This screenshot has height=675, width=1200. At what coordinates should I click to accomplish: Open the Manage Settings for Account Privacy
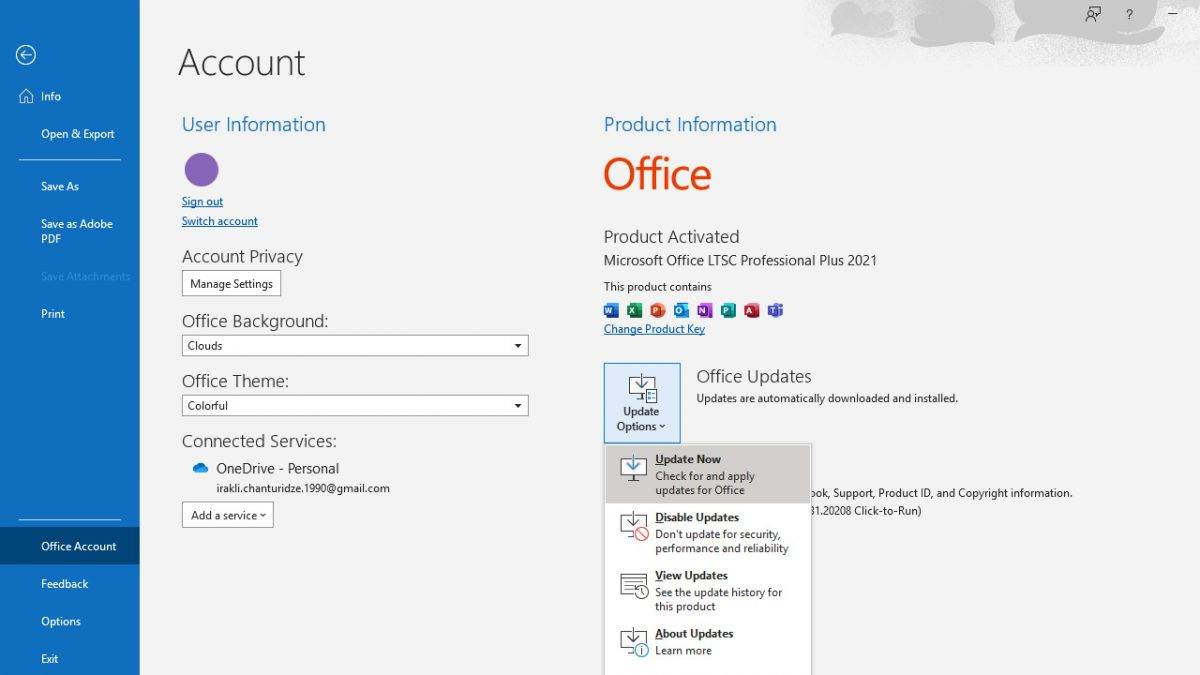point(231,283)
